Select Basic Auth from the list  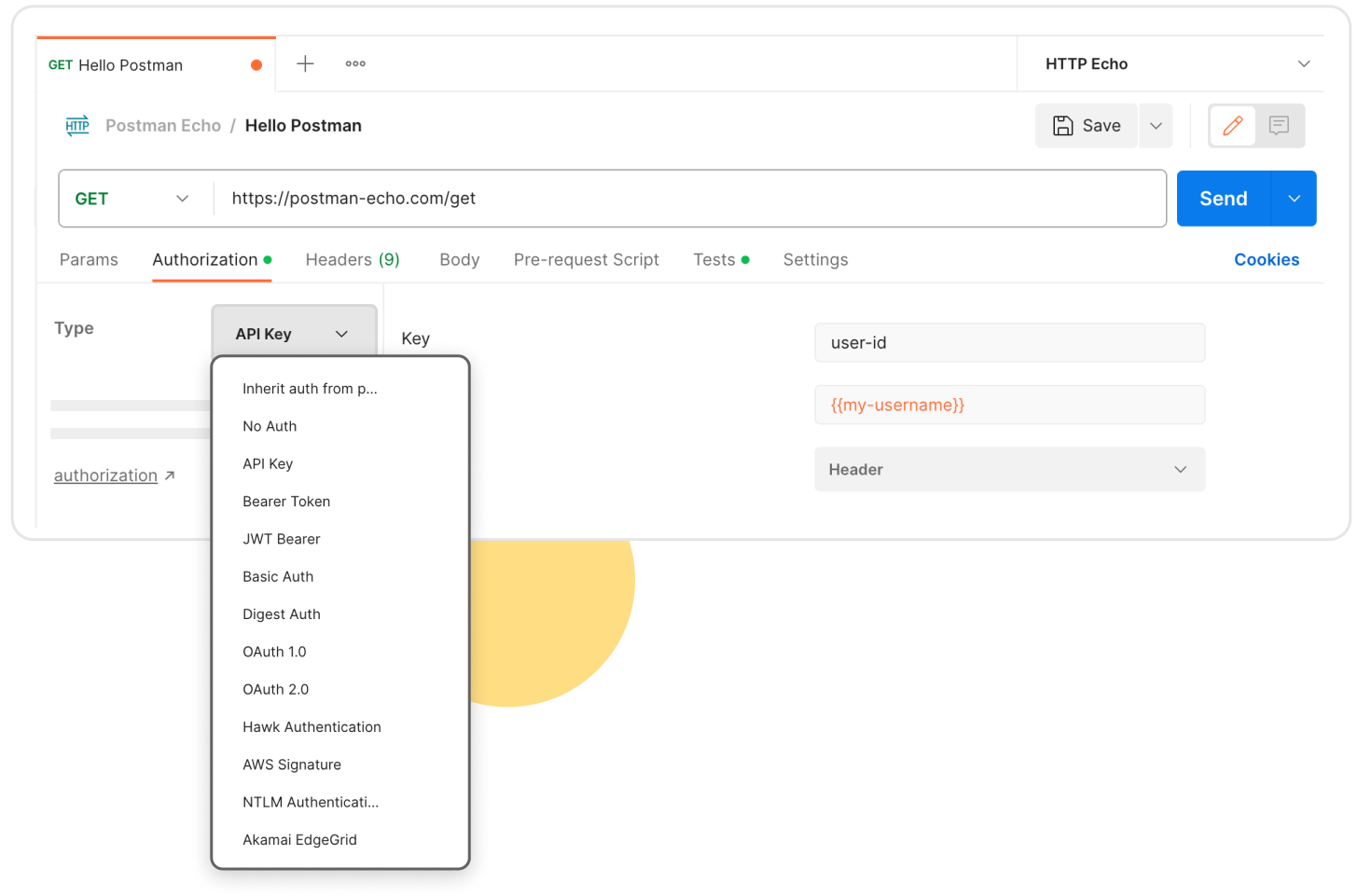(x=278, y=576)
